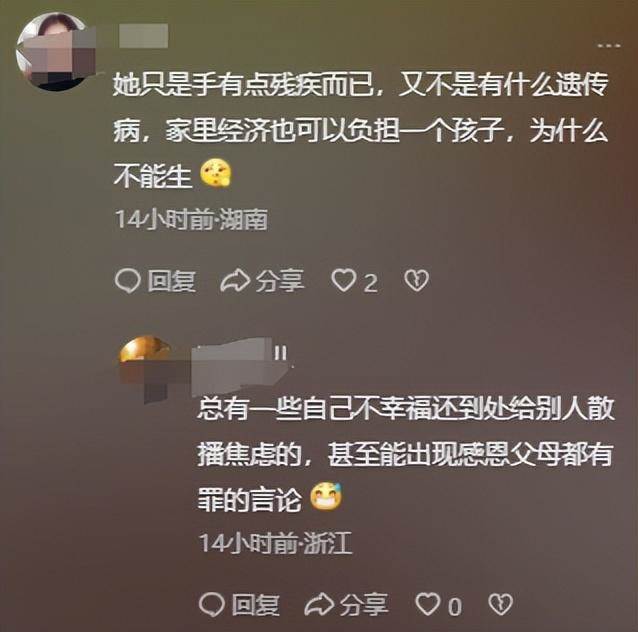Click the thinking emoji after 不能生
The height and width of the screenshot is (632, 638).
tap(215, 173)
